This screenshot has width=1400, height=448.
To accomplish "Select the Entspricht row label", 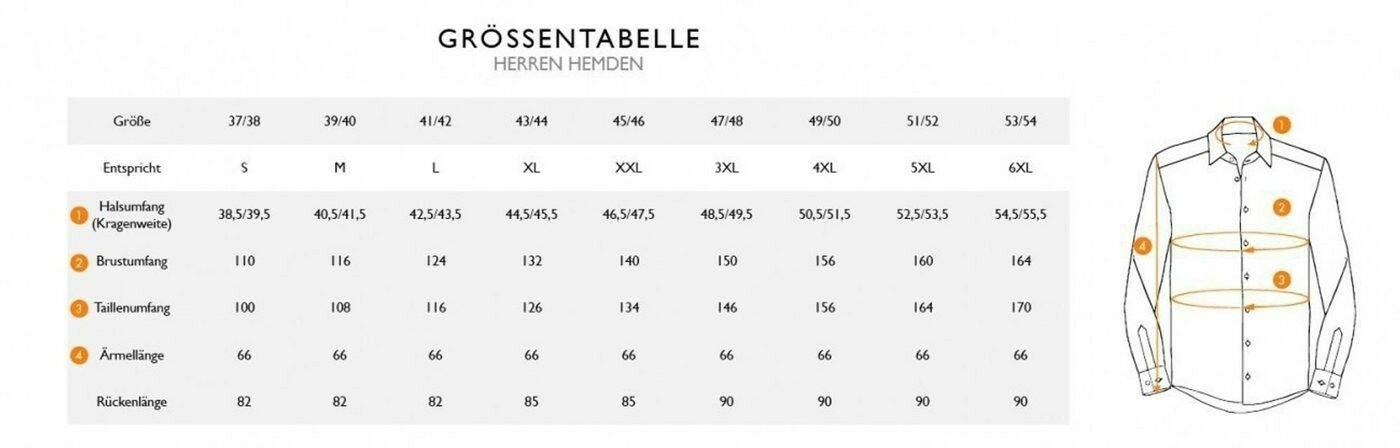I will (132, 168).
